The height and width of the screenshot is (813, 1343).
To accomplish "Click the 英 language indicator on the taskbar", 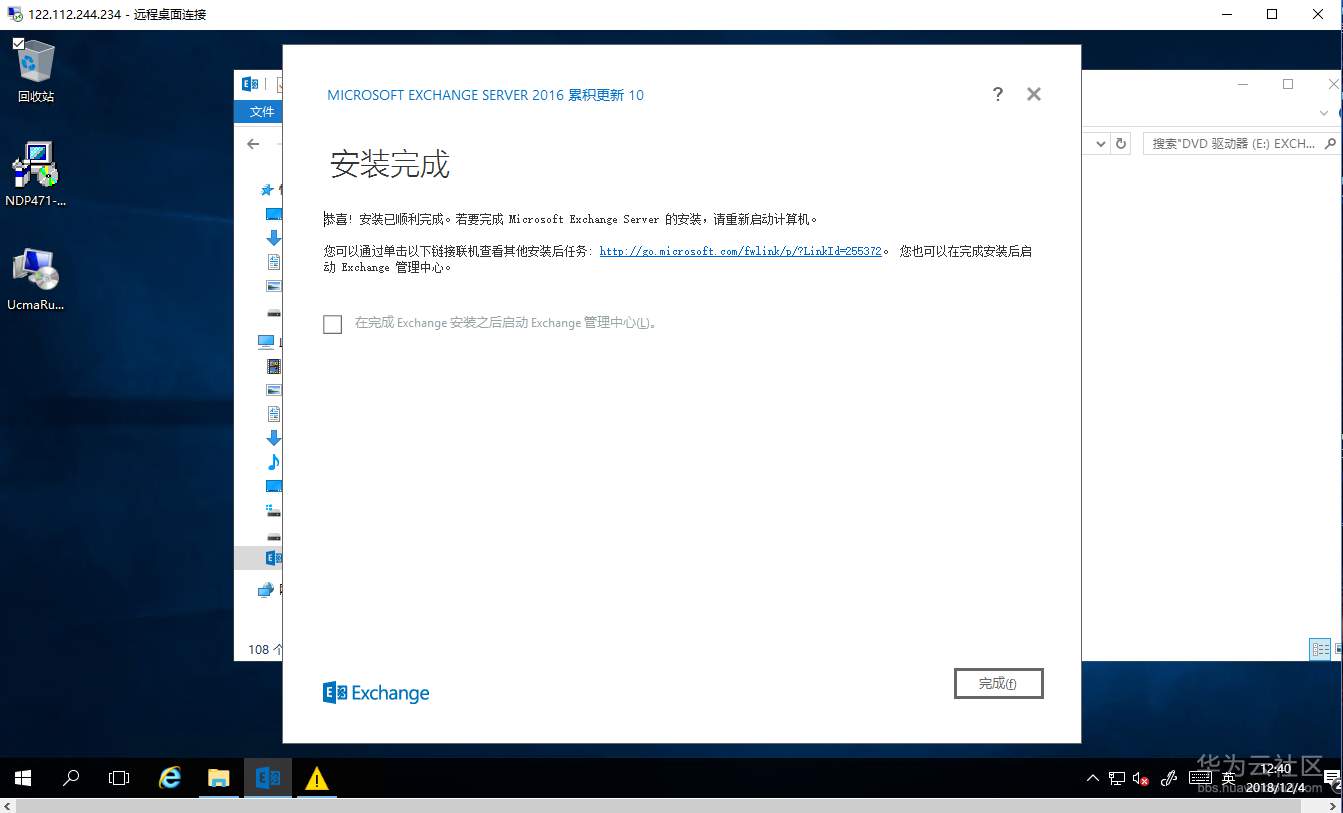I will tap(1227, 778).
